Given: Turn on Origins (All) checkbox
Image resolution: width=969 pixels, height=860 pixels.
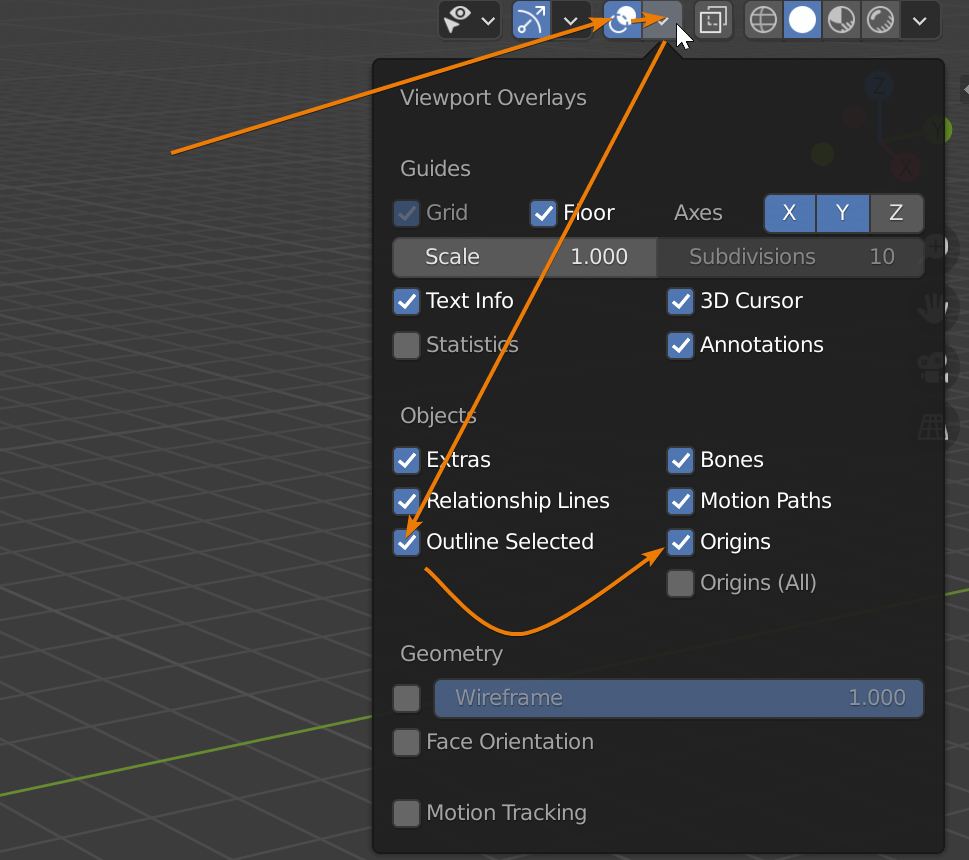Looking at the screenshot, I should tap(680, 583).
